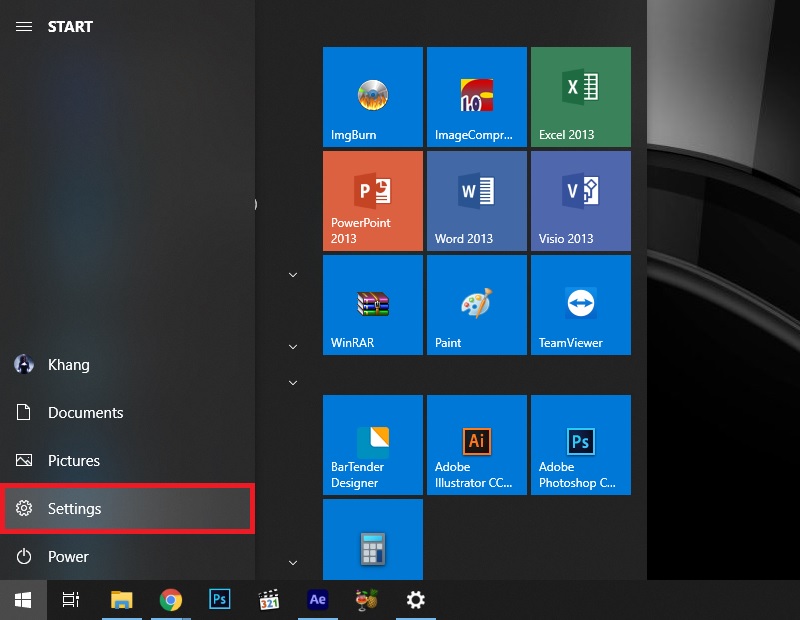Launch the PowerPoint 2013 tile
The width and height of the screenshot is (800, 620).
[x=372, y=201]
